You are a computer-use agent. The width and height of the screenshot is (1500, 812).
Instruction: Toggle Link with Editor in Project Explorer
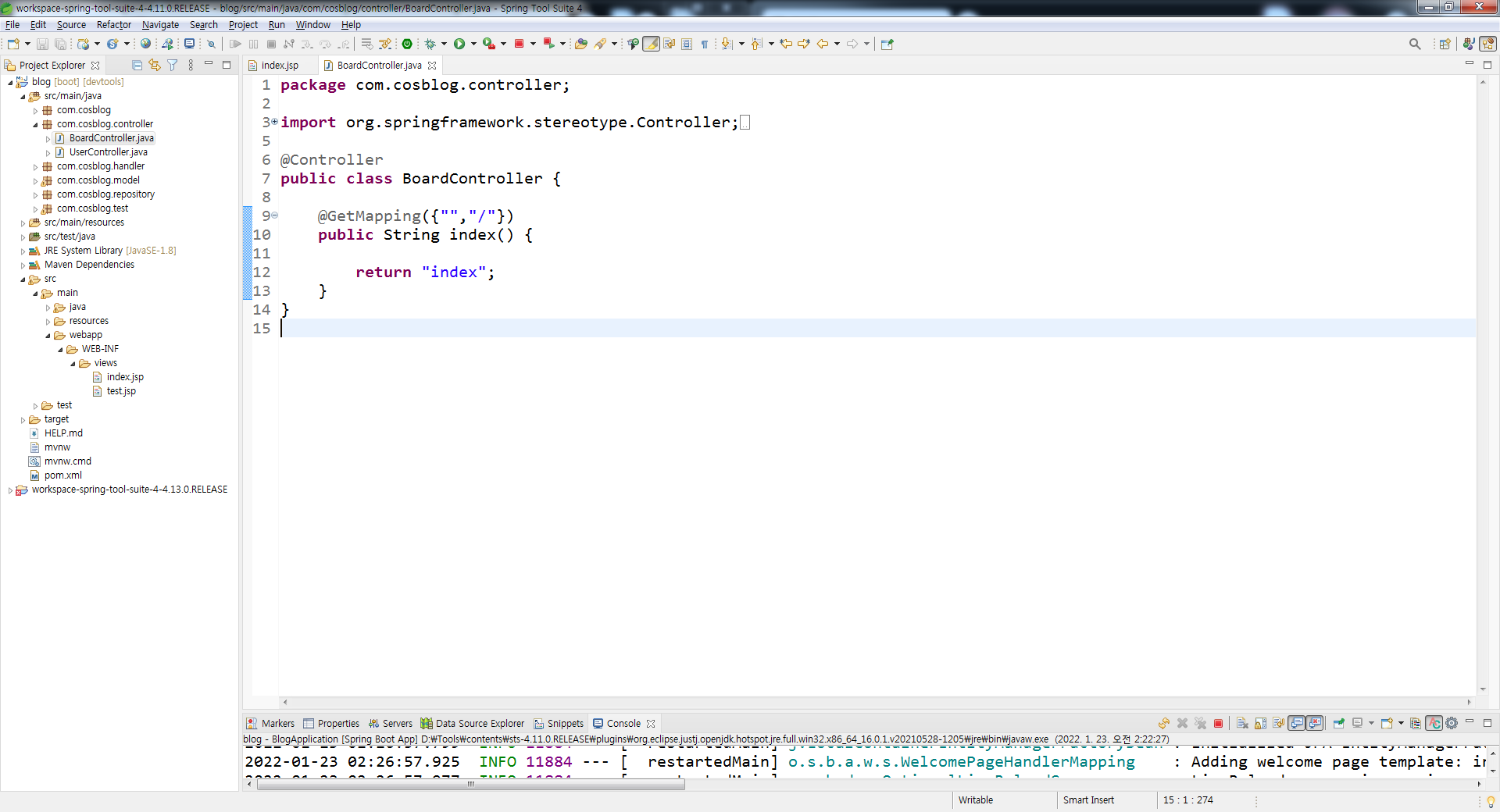155,65
